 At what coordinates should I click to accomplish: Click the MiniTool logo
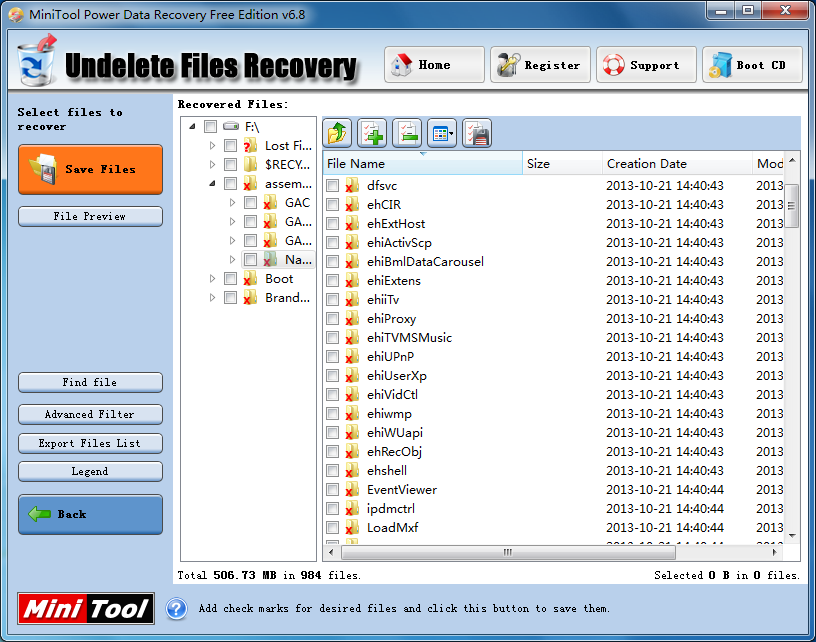pos(86,608)
